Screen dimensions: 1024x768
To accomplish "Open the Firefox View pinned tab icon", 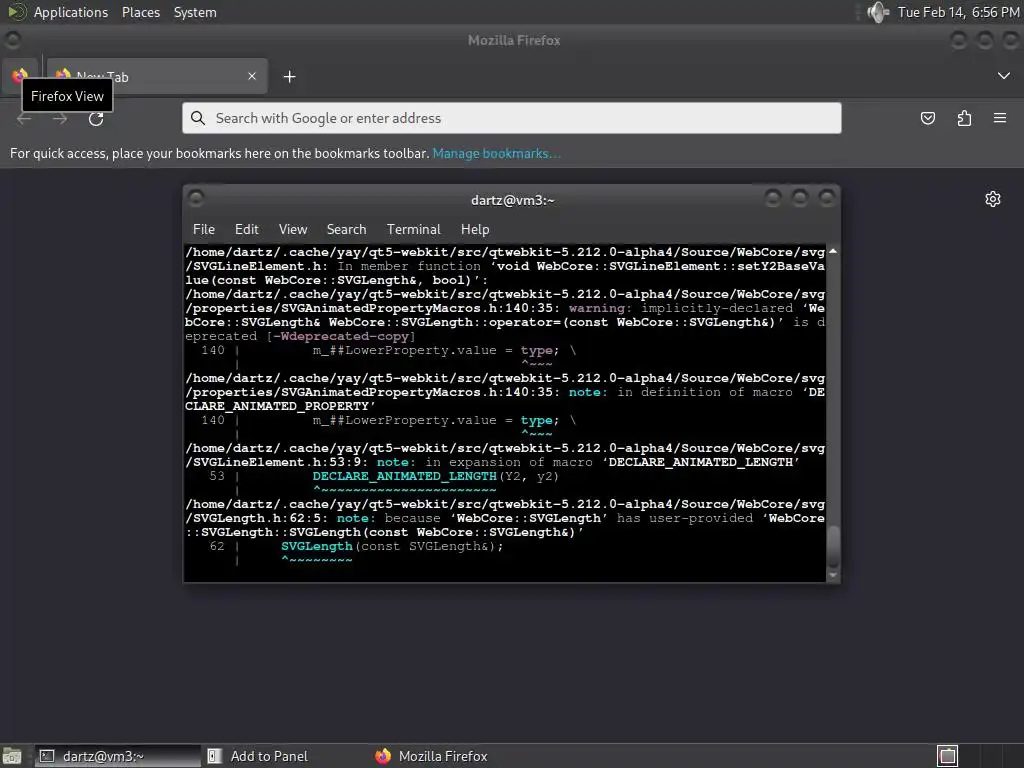I will click(x=20, y=76).
